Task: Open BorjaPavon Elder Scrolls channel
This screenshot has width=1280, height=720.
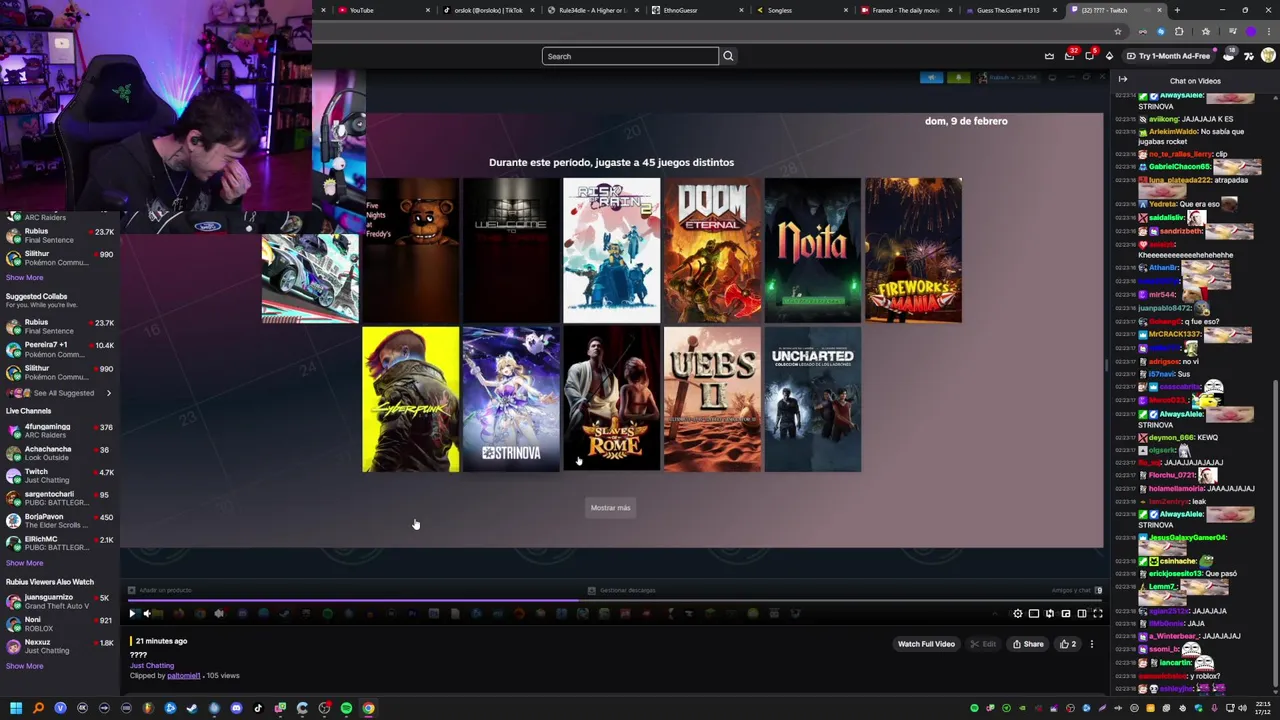Action: click(x=60, y=521)
